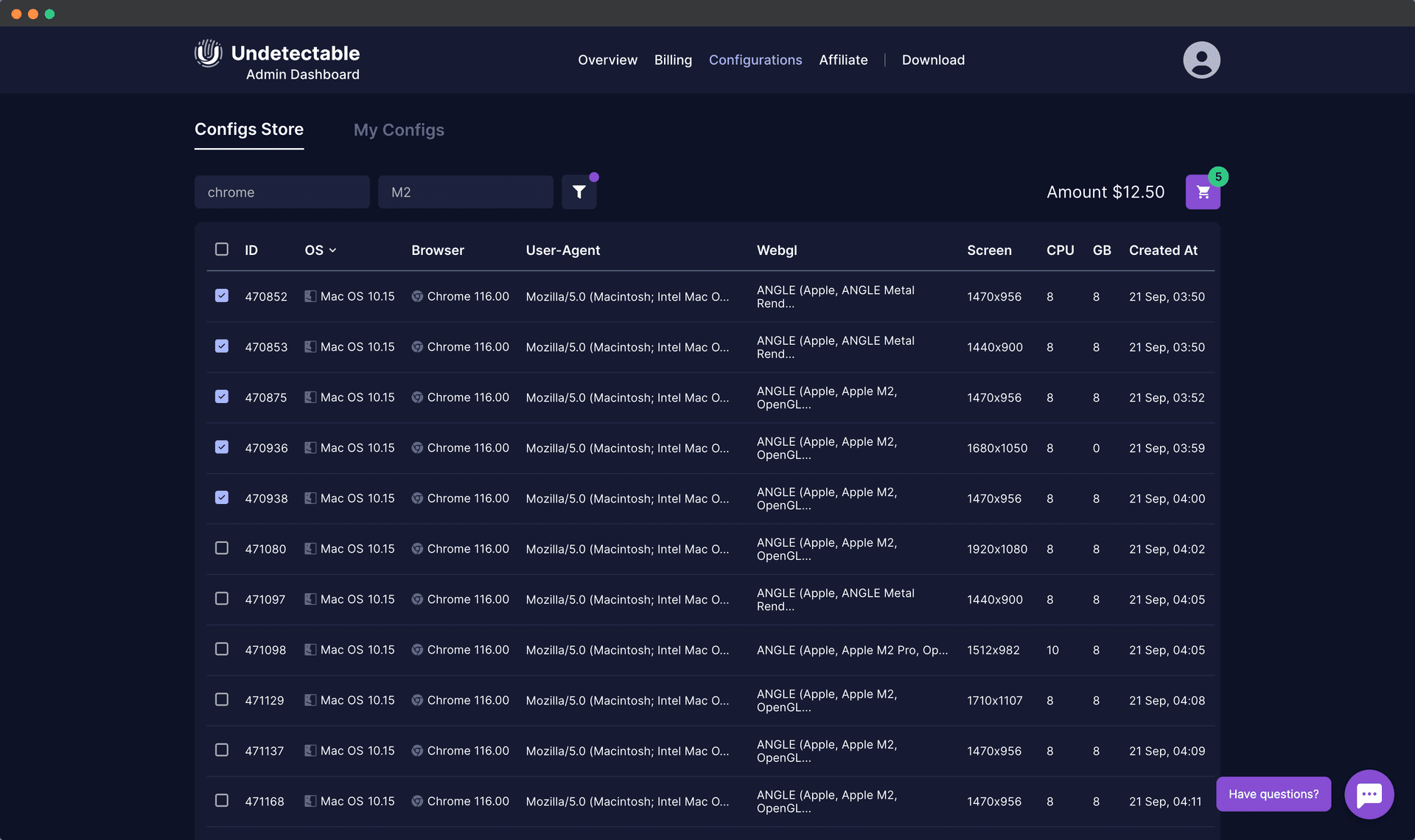Image resolution: width=1415 pixels, height=840 pixels.
Task: Click the 'Apple M2 Pro' Webgl cell
Action: (852, 650)
